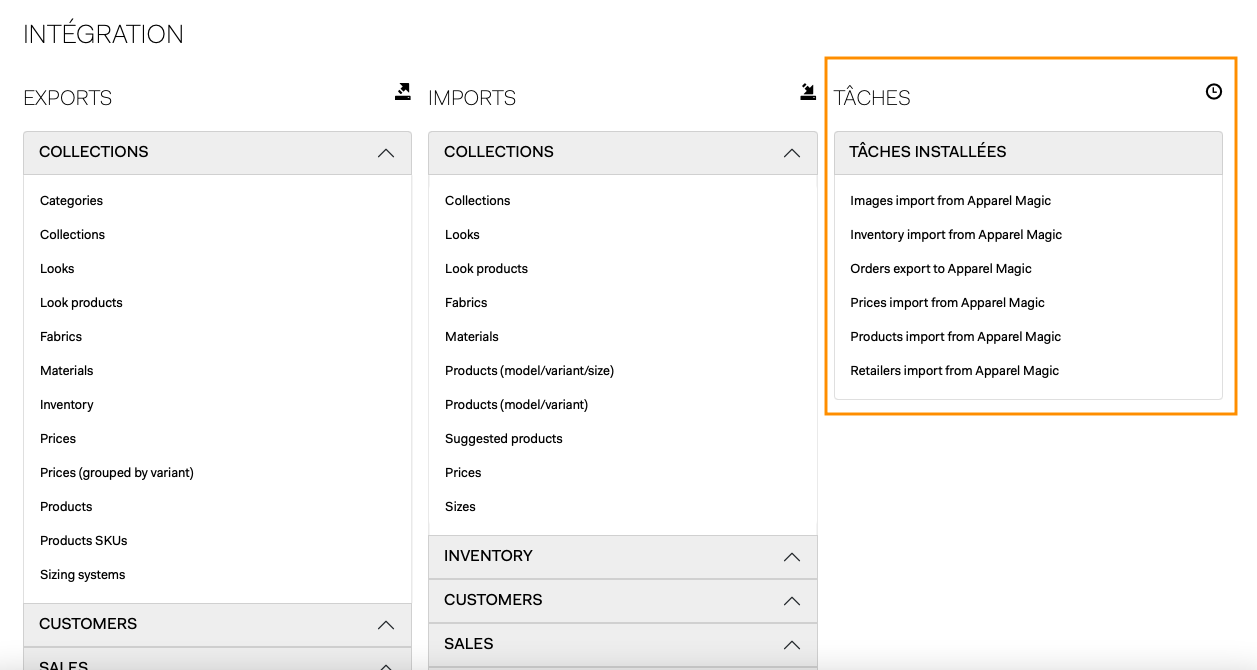
Task: Open Retailers import from Apparel Magic task
Action: [954, 371]
